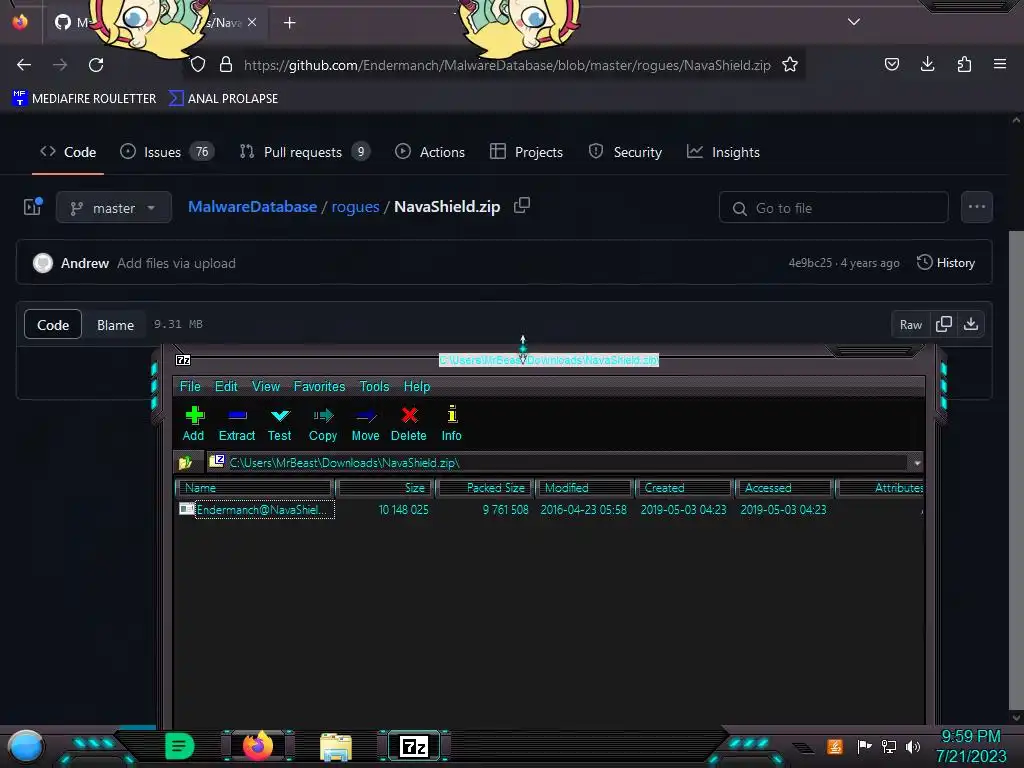Select the Blame view button
The height and width of the screenshot is (768, 1024).
coord(115,325)
